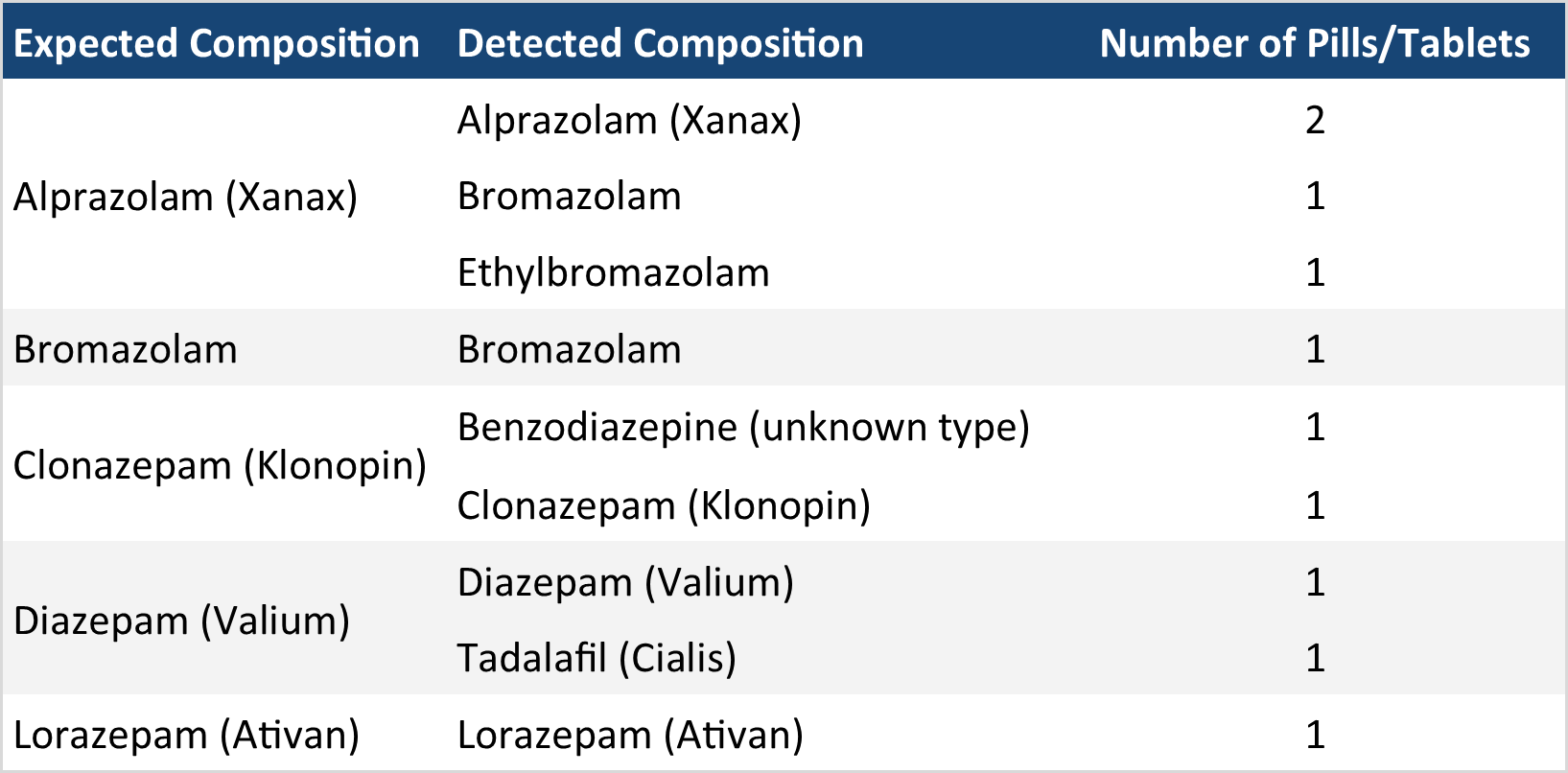Click Diazepam (Valium) in the Detected Composition column

[x=625, y=582]
